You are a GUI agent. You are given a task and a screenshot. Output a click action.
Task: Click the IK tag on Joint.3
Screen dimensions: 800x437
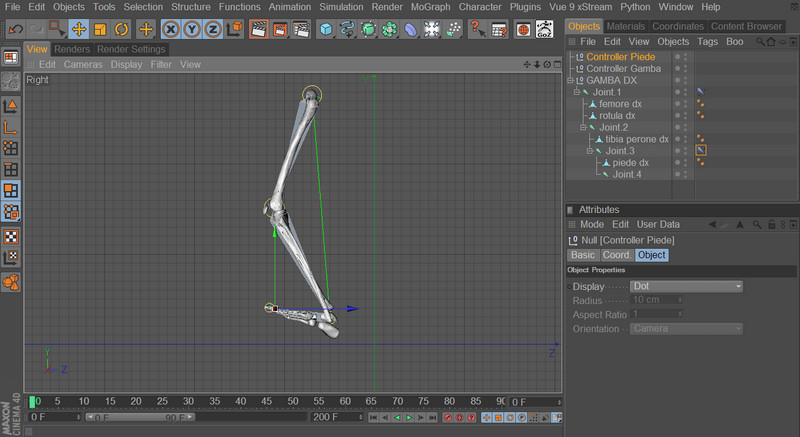click(701, 151)
